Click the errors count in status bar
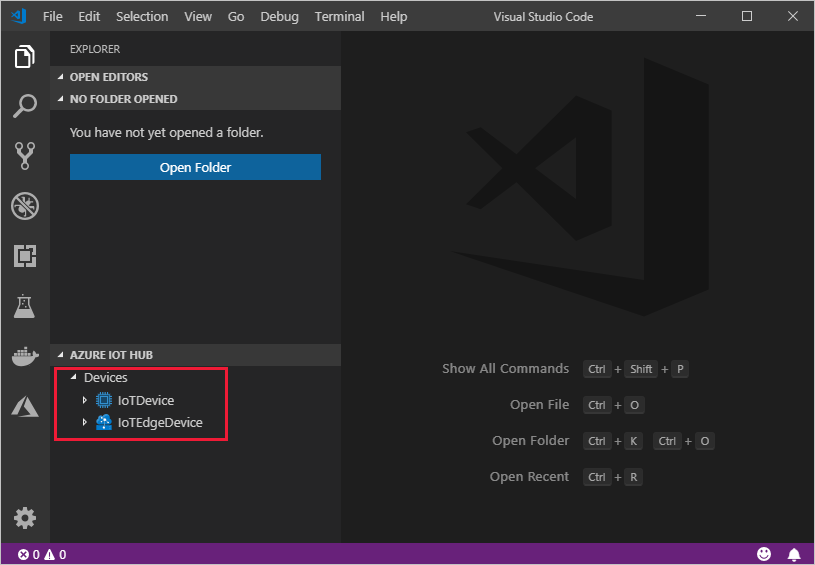Image resolution: width=815 pixels, height=565 pixels. [x=29, y=555]
